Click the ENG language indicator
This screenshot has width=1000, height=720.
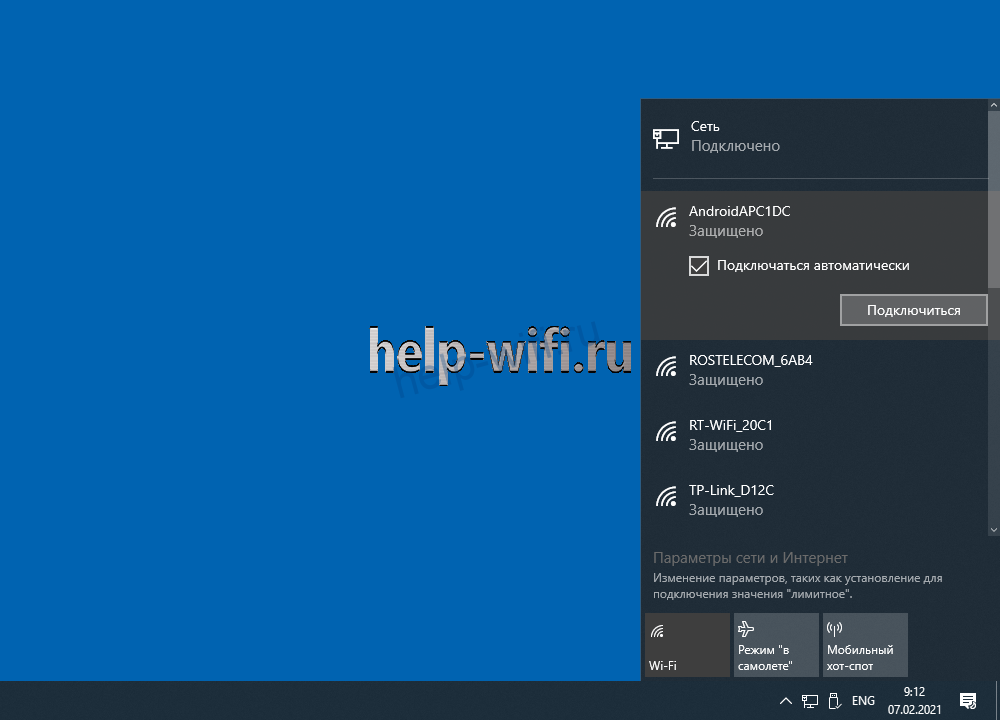pyautogui.click(x=863, y=701)
